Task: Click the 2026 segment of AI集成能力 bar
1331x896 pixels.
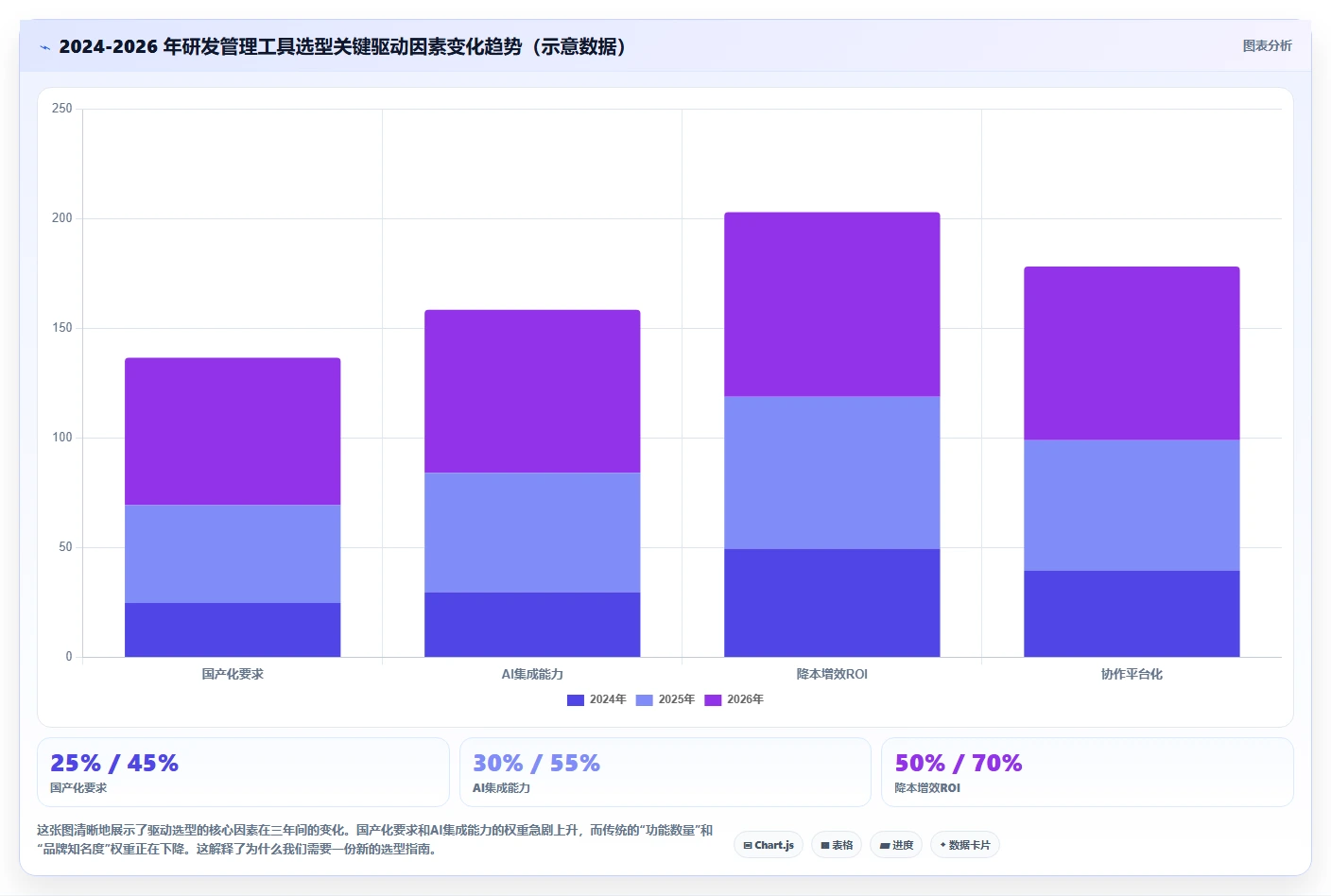Action: pyautogui.click(x=532, y=391)
